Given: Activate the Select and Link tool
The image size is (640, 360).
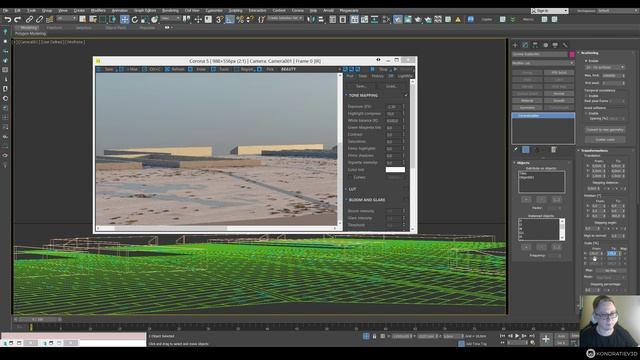Looking at the screenshot, I should pyautogui.click(x=29, y=19).
